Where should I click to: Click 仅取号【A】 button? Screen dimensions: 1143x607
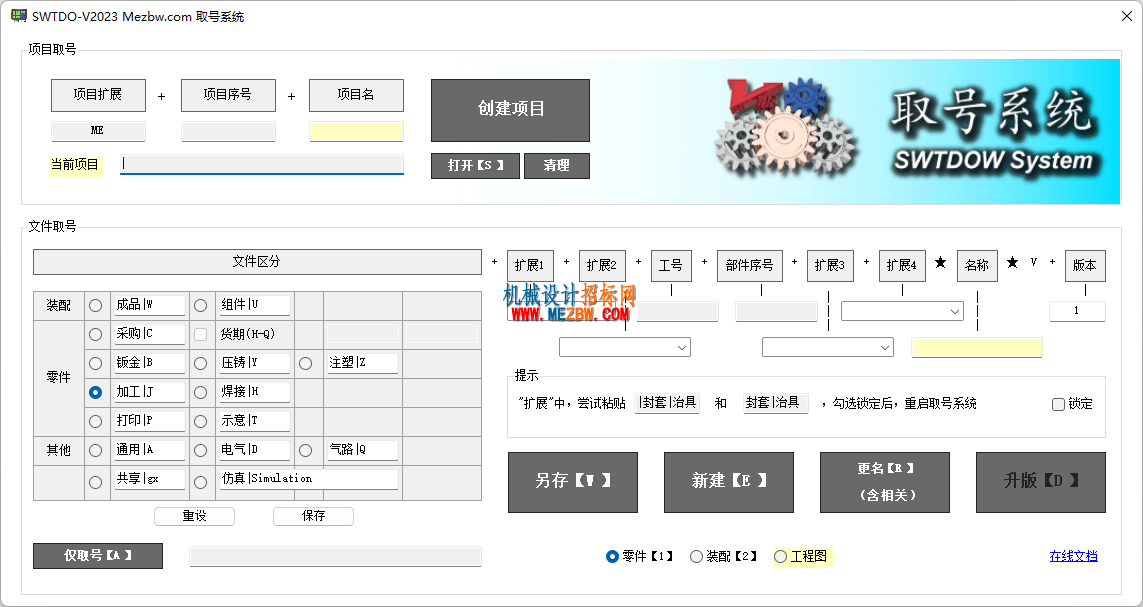coord(98,556)
